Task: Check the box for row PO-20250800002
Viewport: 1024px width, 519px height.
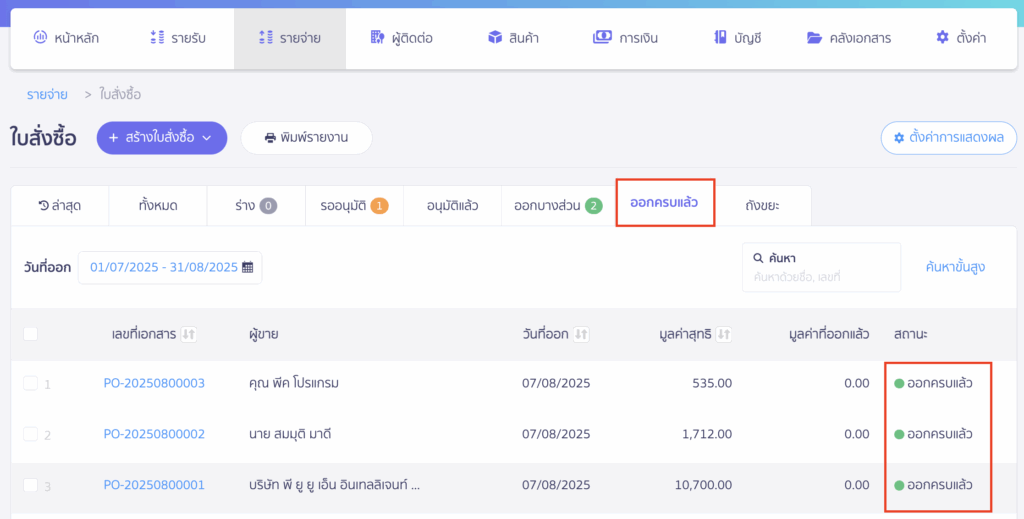Action: [x=30, y=434]
